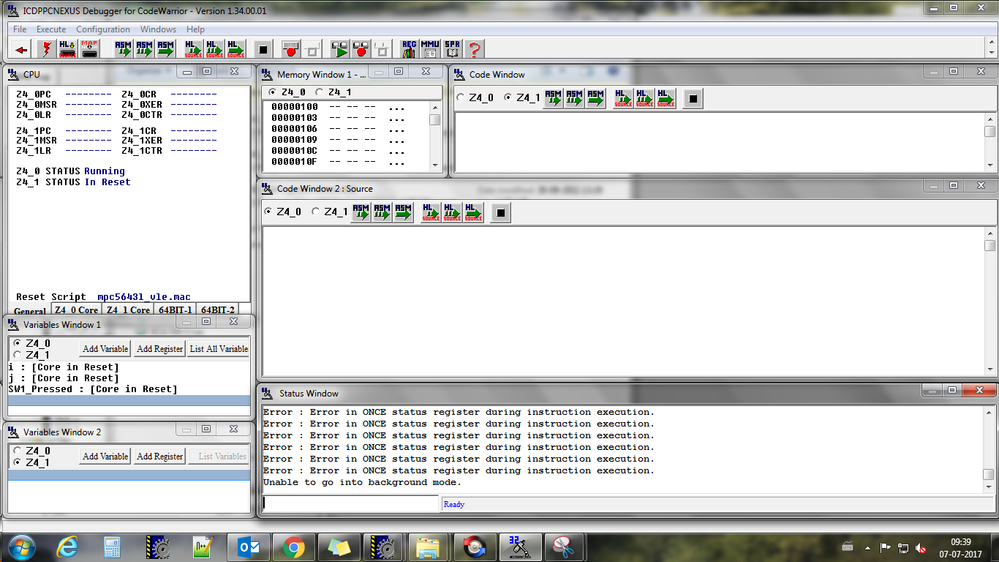
Task: Click the red-dot both-cores stop toolbar icon
Action: (x=361, y=49)
